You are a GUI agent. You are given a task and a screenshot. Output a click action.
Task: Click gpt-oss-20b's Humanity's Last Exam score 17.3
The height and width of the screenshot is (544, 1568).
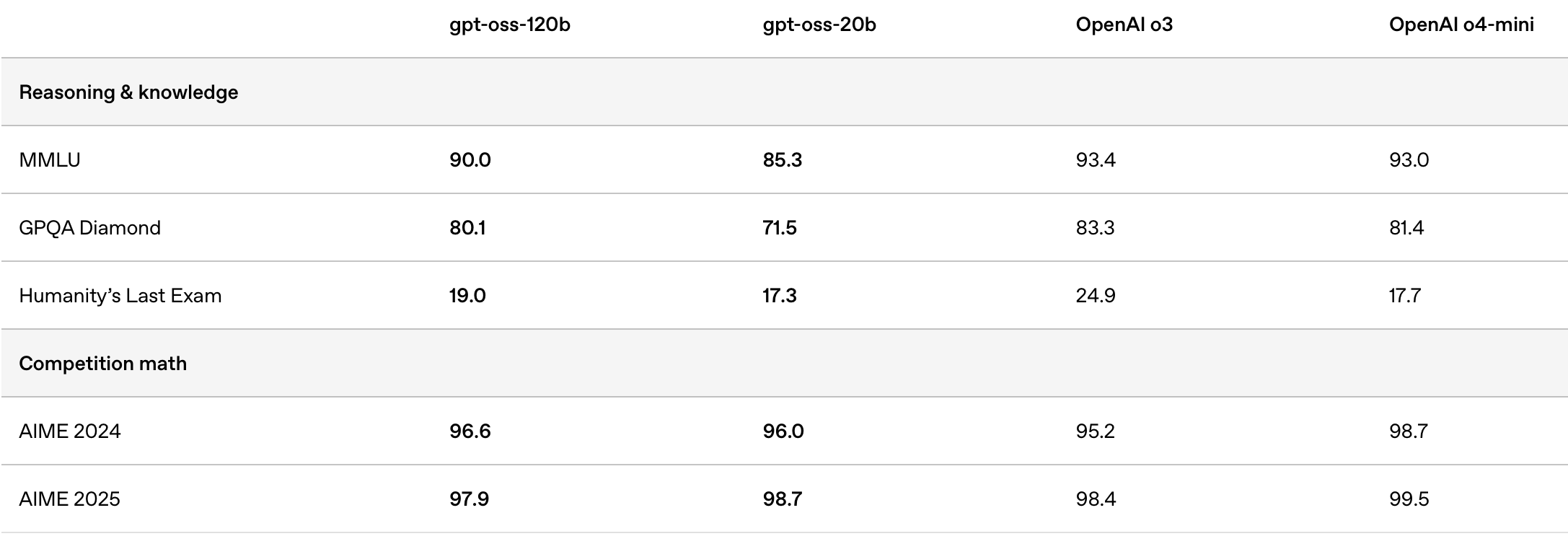[x=779, y=296]
